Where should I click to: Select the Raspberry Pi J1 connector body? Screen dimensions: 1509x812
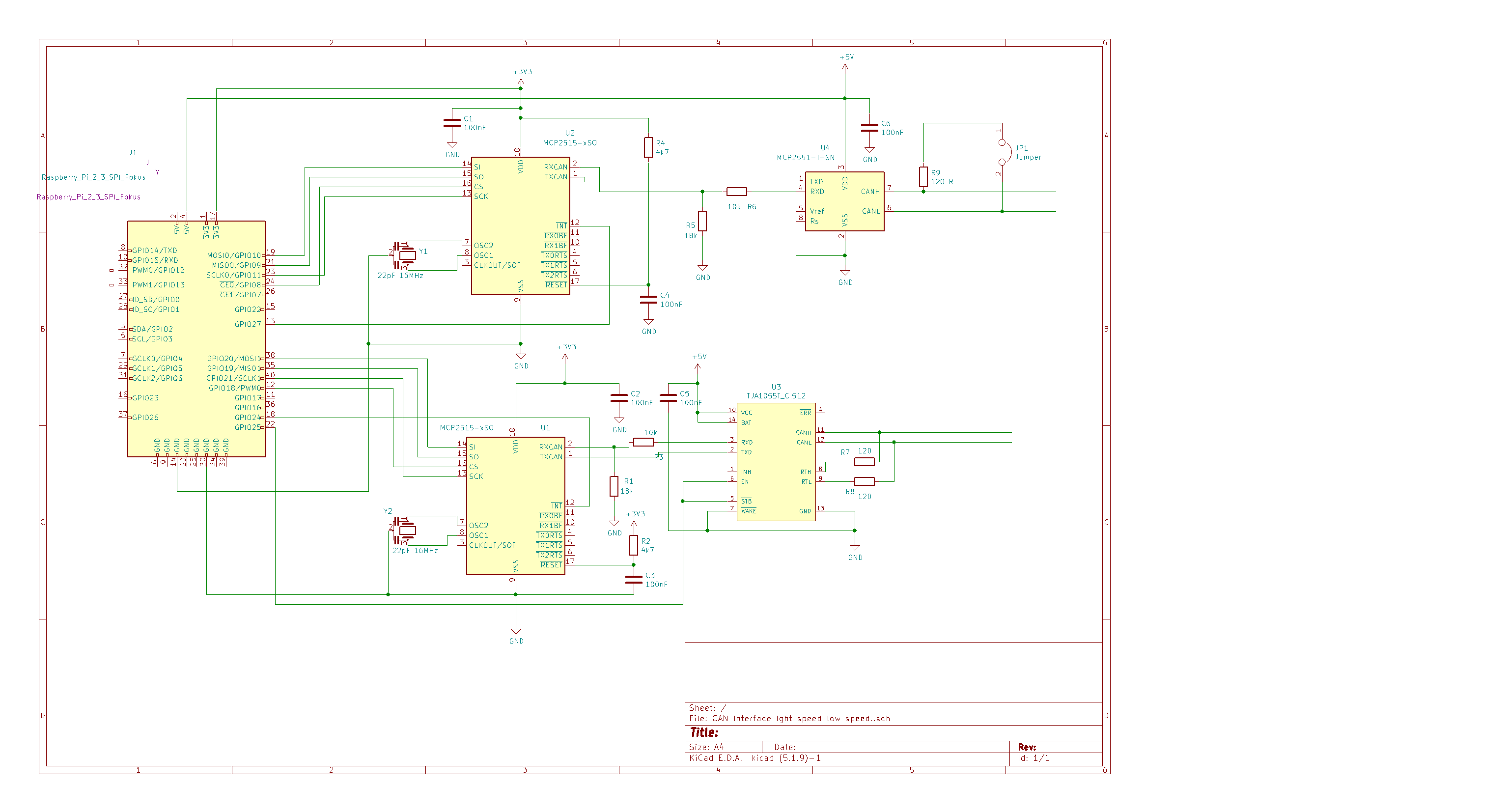(x=196, y=338)
